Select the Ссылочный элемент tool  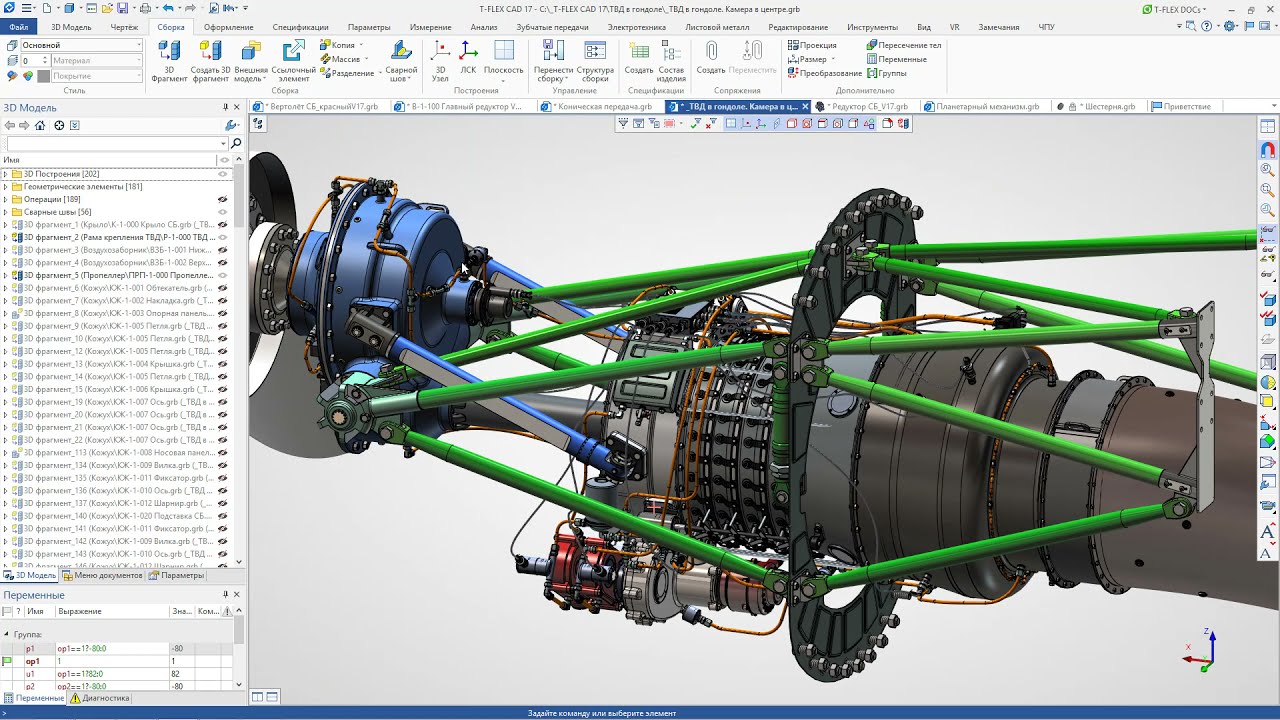tap(293, 59)
